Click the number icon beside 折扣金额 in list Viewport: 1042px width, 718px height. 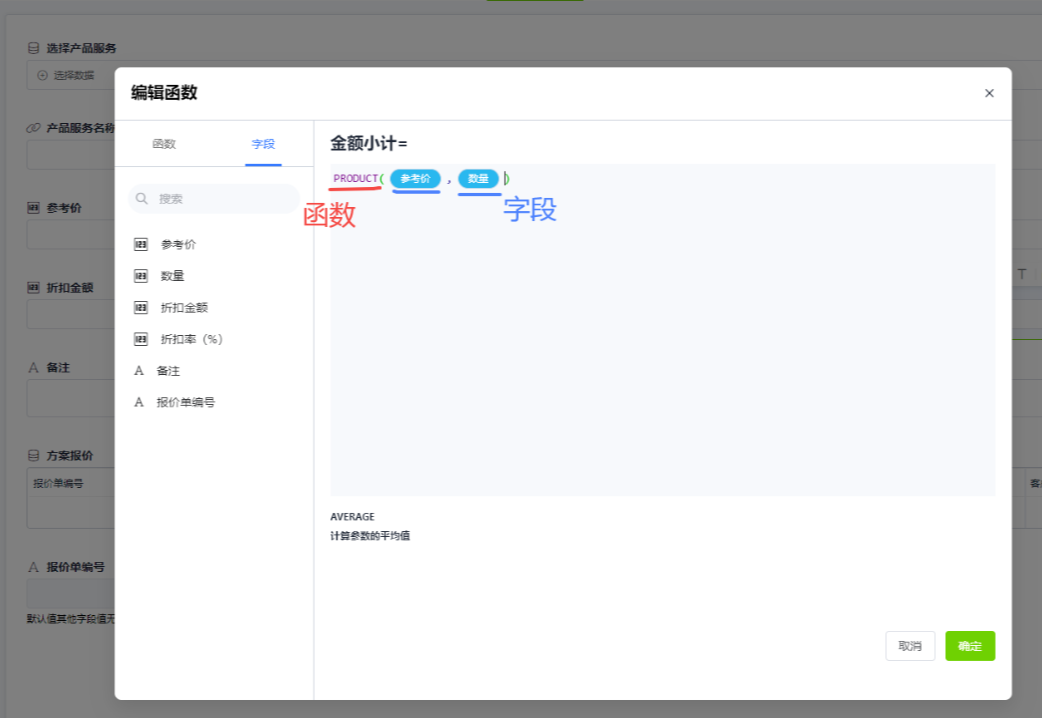coord(141,308)
